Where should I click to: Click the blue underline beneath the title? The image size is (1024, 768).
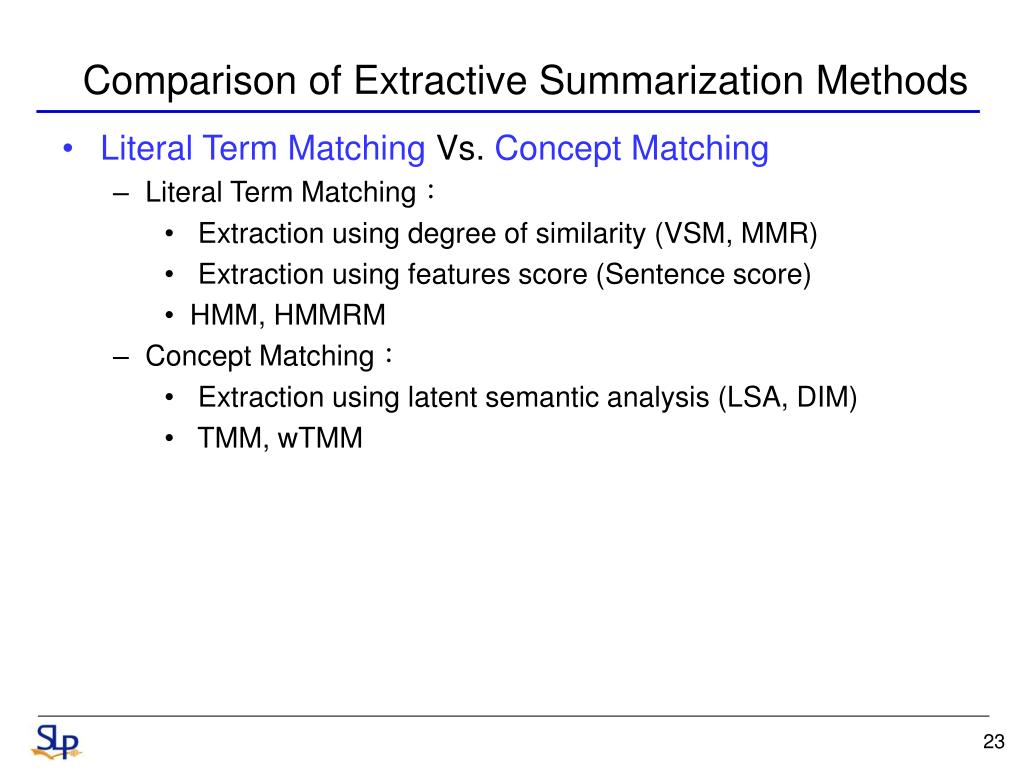coord(508,112)
